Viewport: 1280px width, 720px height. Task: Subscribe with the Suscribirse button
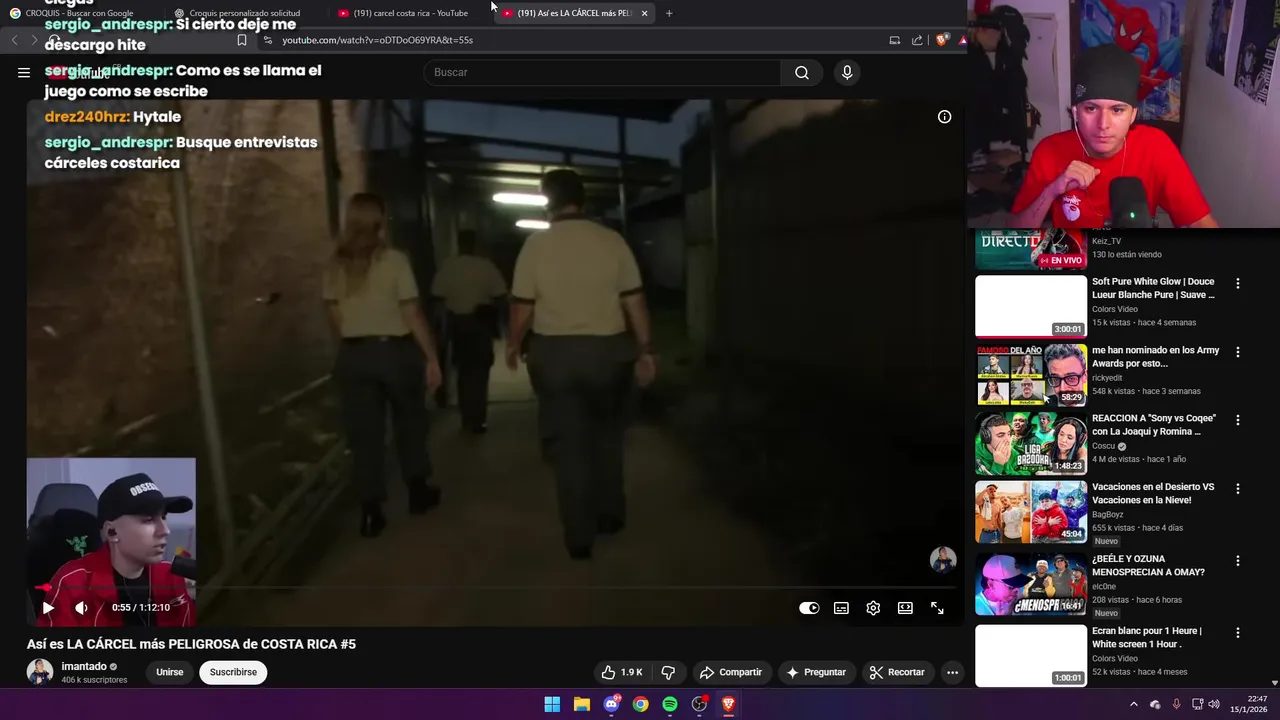pos(233,672)
